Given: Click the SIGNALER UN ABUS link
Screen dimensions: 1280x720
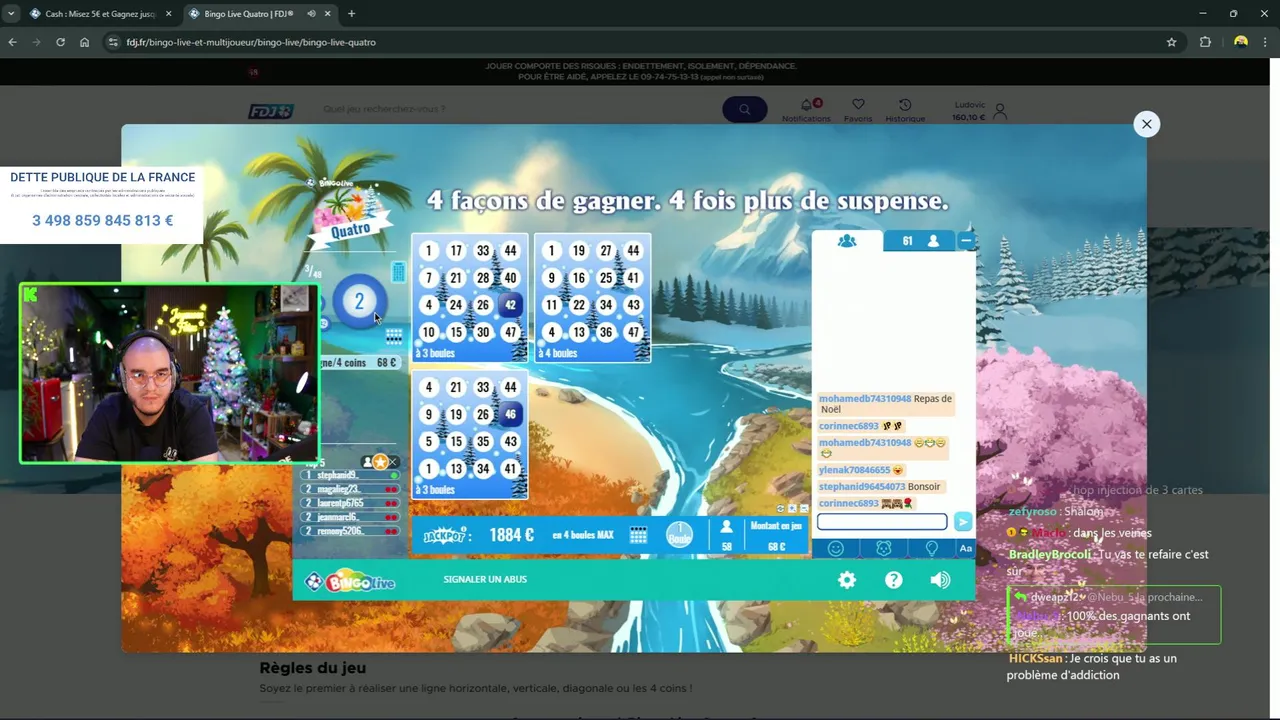Looking at the screenshot, I should pos(485,579).
